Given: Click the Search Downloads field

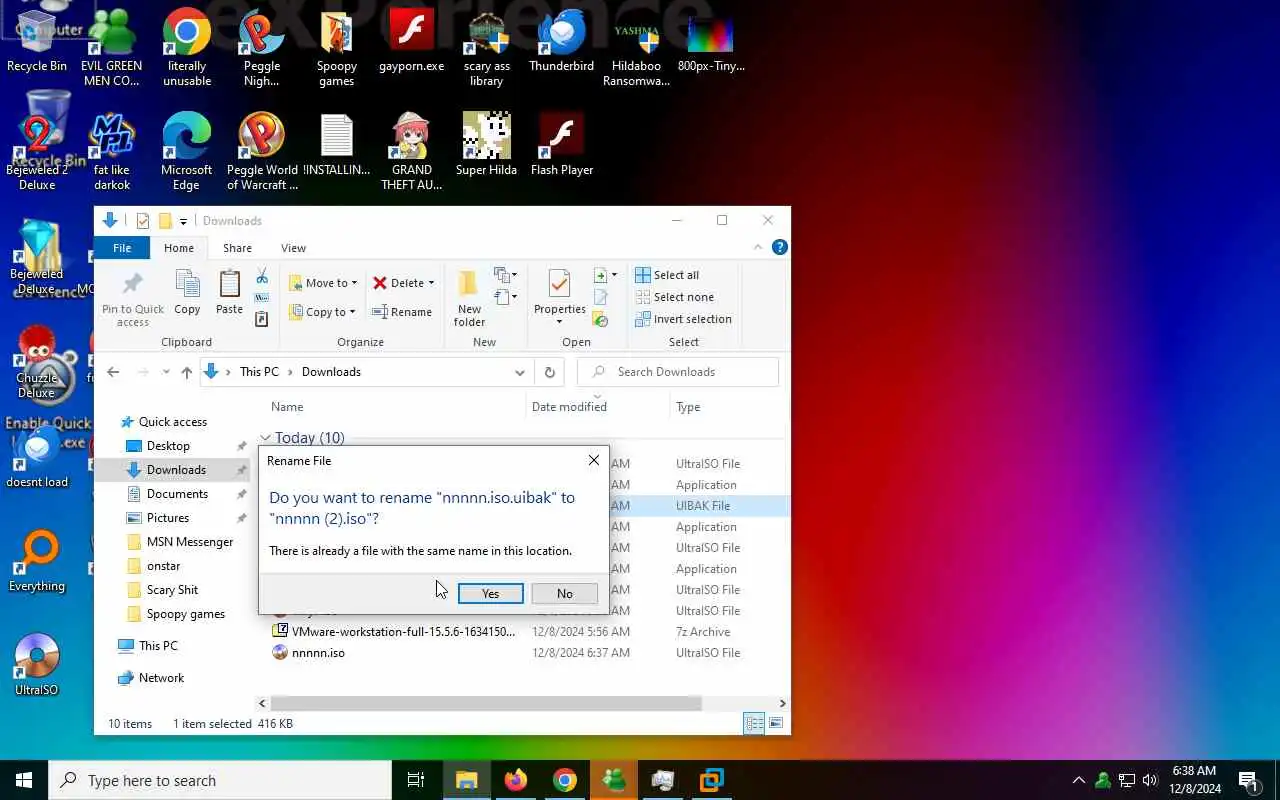Looking at the screenshot, I should [x=678, y=372].
